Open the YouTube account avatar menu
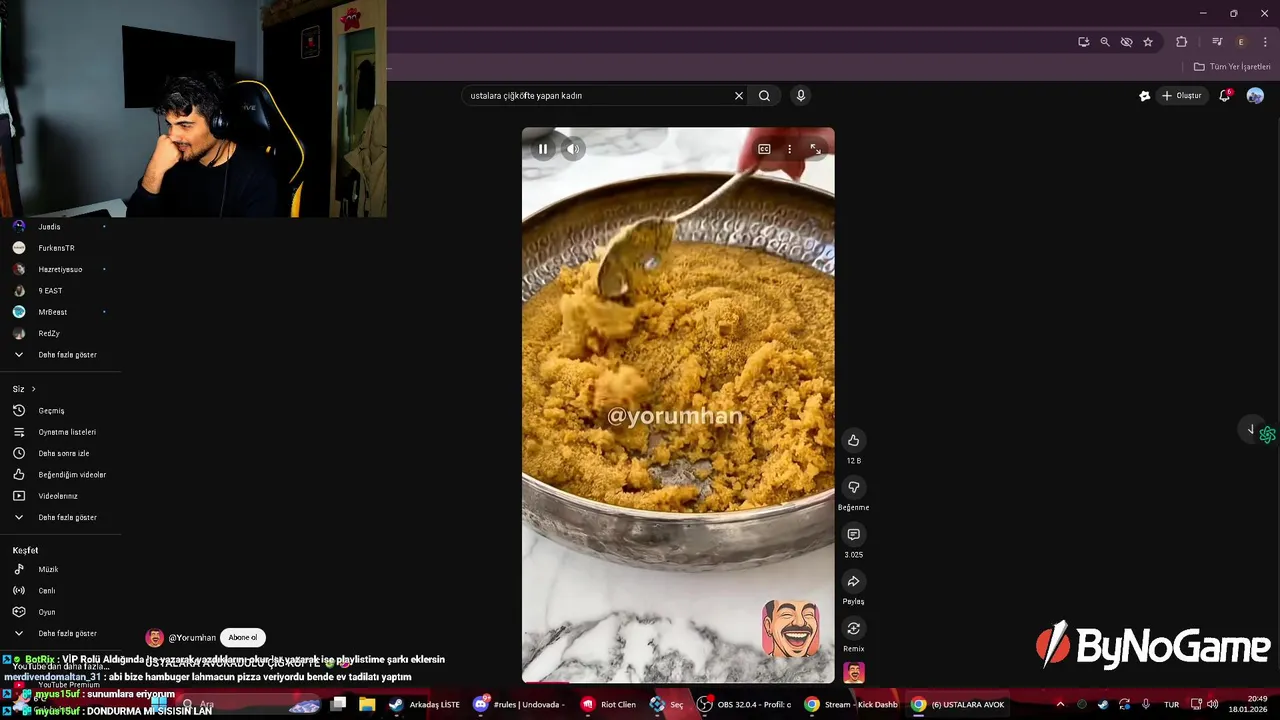 [x=1255, y=96]
